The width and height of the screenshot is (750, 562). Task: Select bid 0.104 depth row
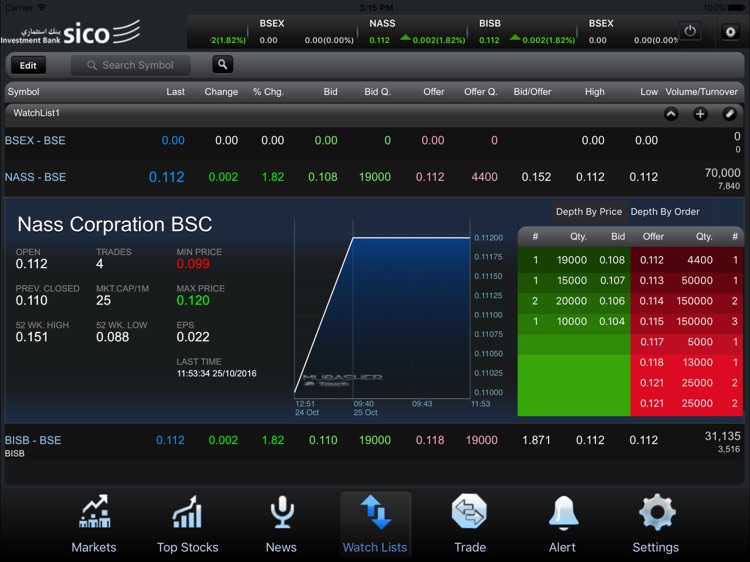tap(574, 322)
